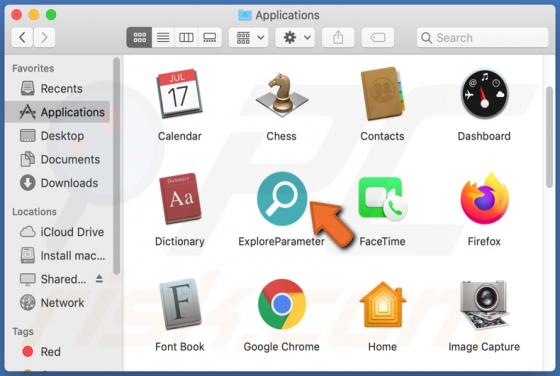Click into the Search field
This screenshot has width=560, height=376.
(482, 37)
